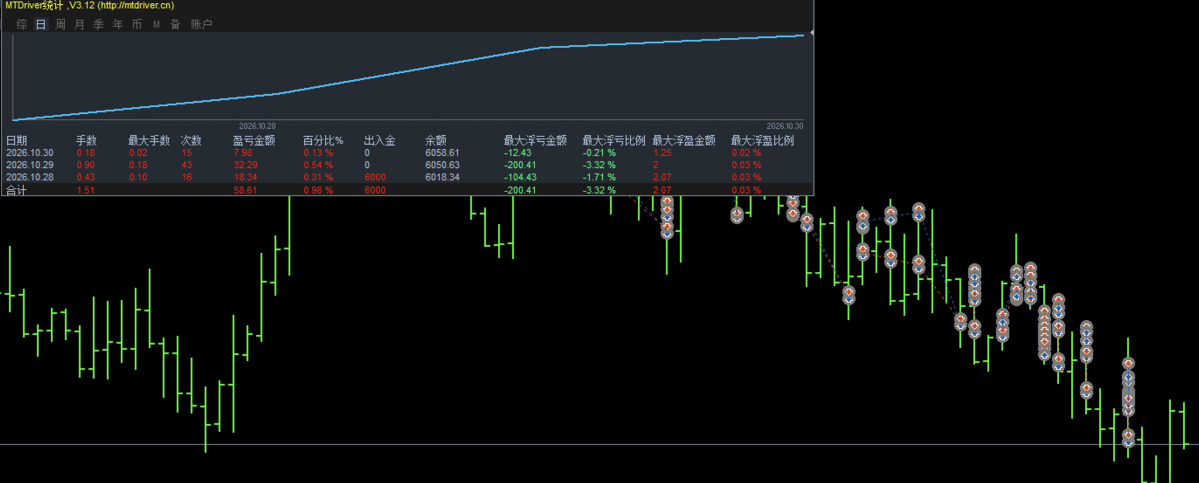The width and height of the screenshot is (1199, 483).
Task: Select the M tab in statistics panel
Action: 156,24
